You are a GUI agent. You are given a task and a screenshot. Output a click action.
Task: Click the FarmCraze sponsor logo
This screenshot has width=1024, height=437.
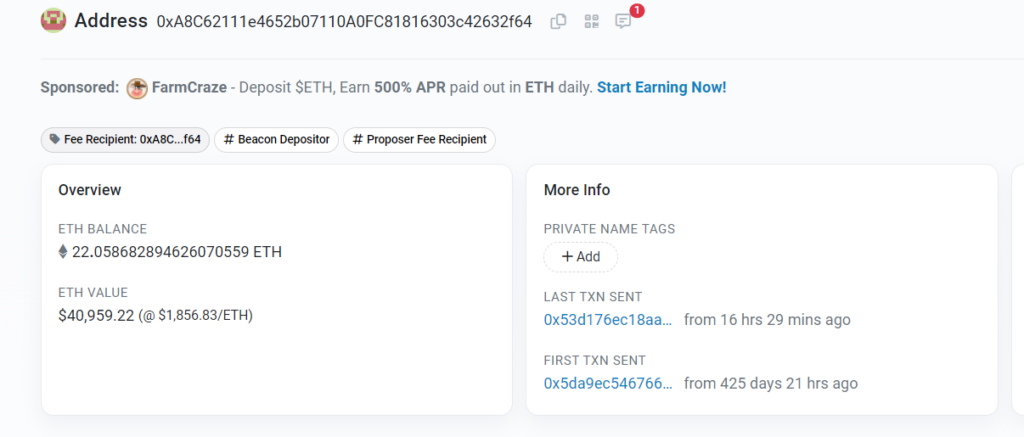tap(136, 88)
